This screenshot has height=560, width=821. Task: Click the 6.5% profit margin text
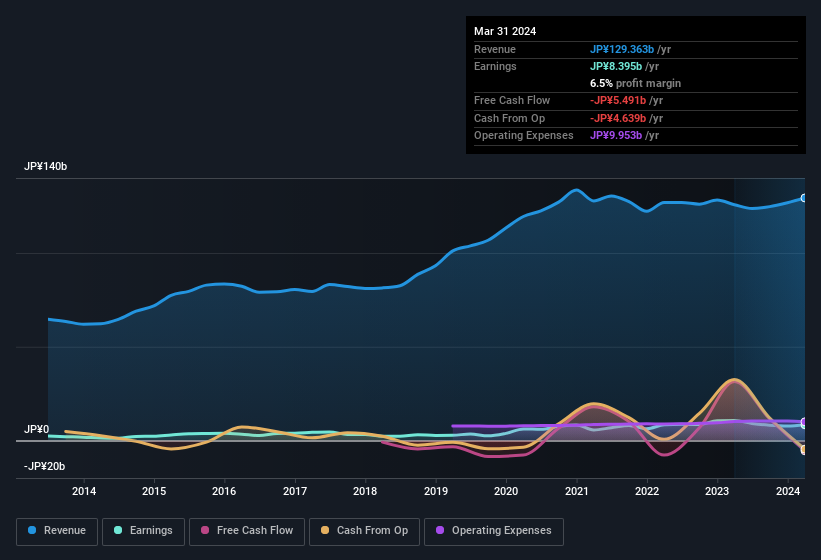(636, 83)
